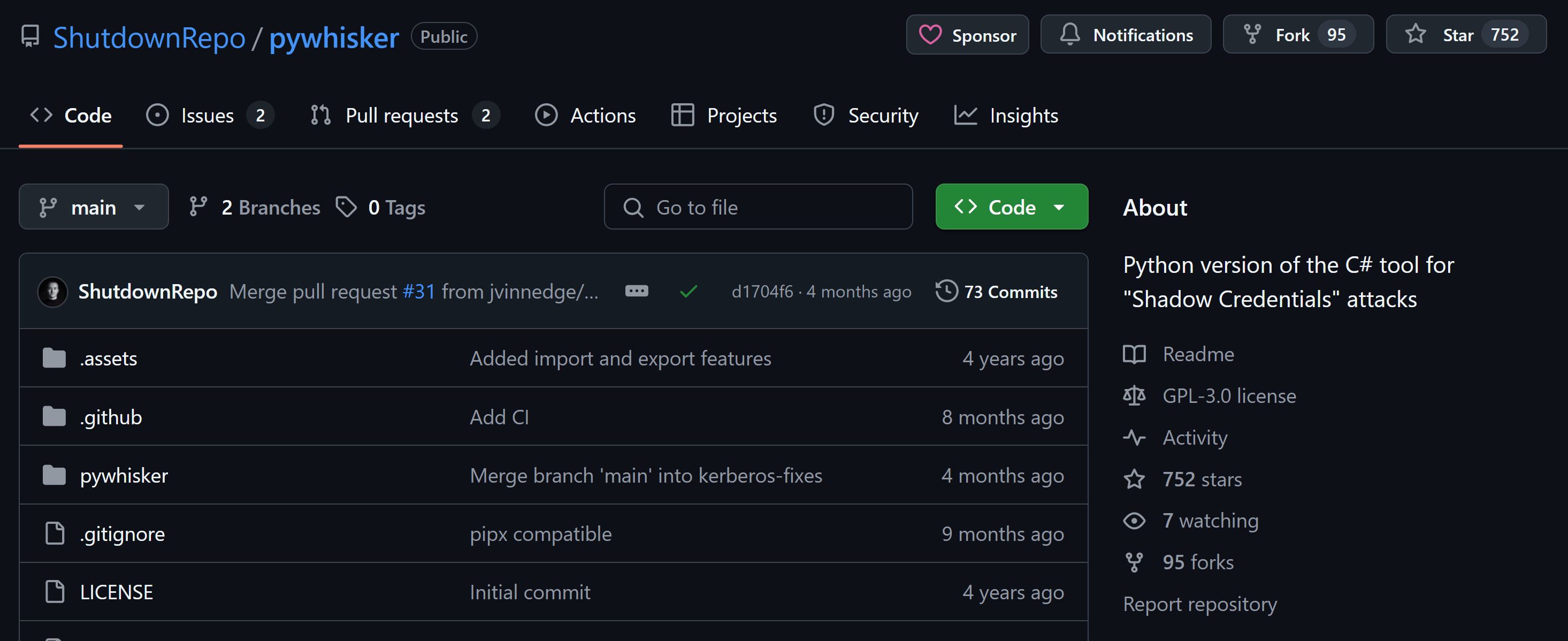1568x641 pixels.
Task: Click the Issues count badge 2
Action: 260,115
